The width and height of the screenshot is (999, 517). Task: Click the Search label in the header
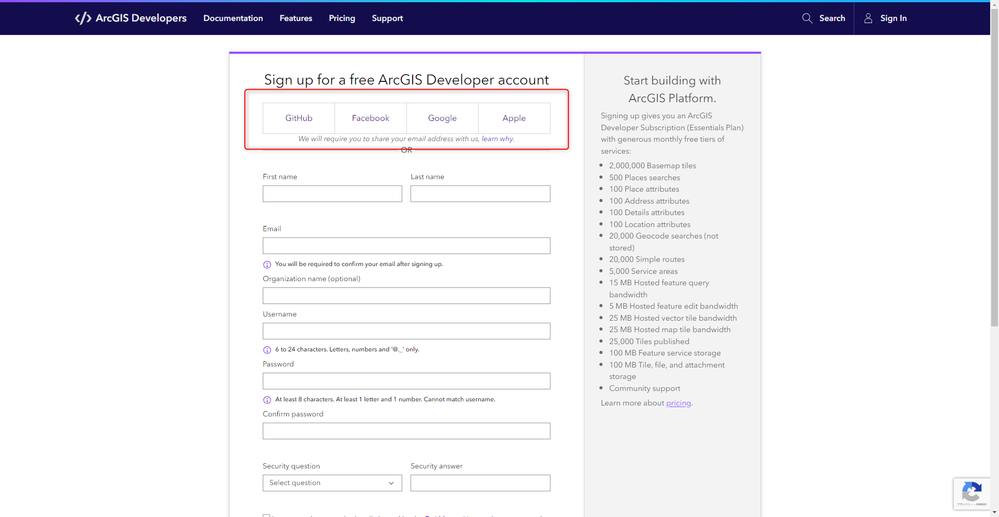(x=832, y=18)
